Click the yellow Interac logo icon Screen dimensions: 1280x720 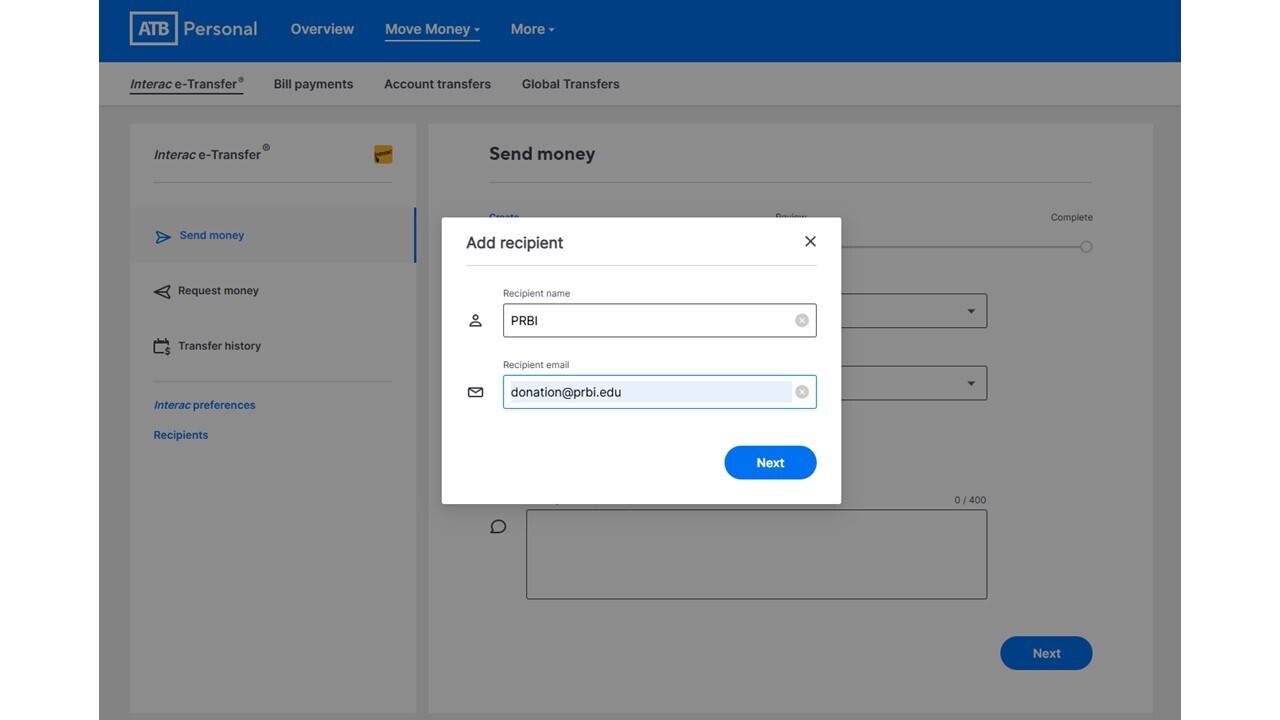pos(383,155)
